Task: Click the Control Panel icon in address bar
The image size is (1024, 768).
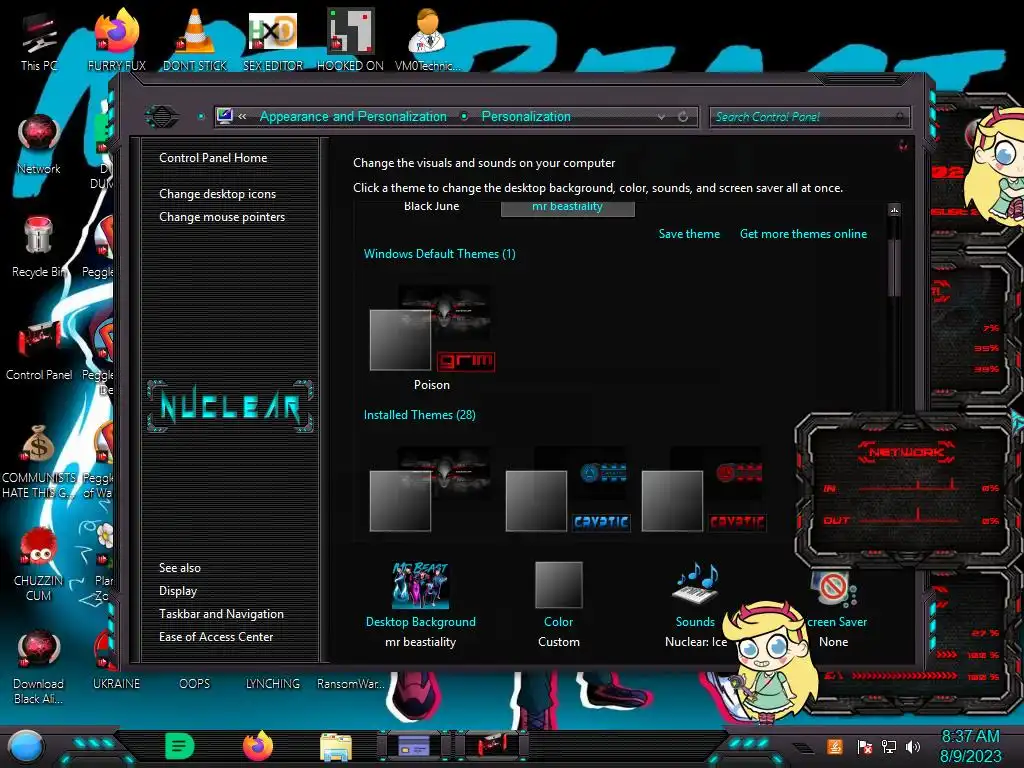Action: click(225, 116)
